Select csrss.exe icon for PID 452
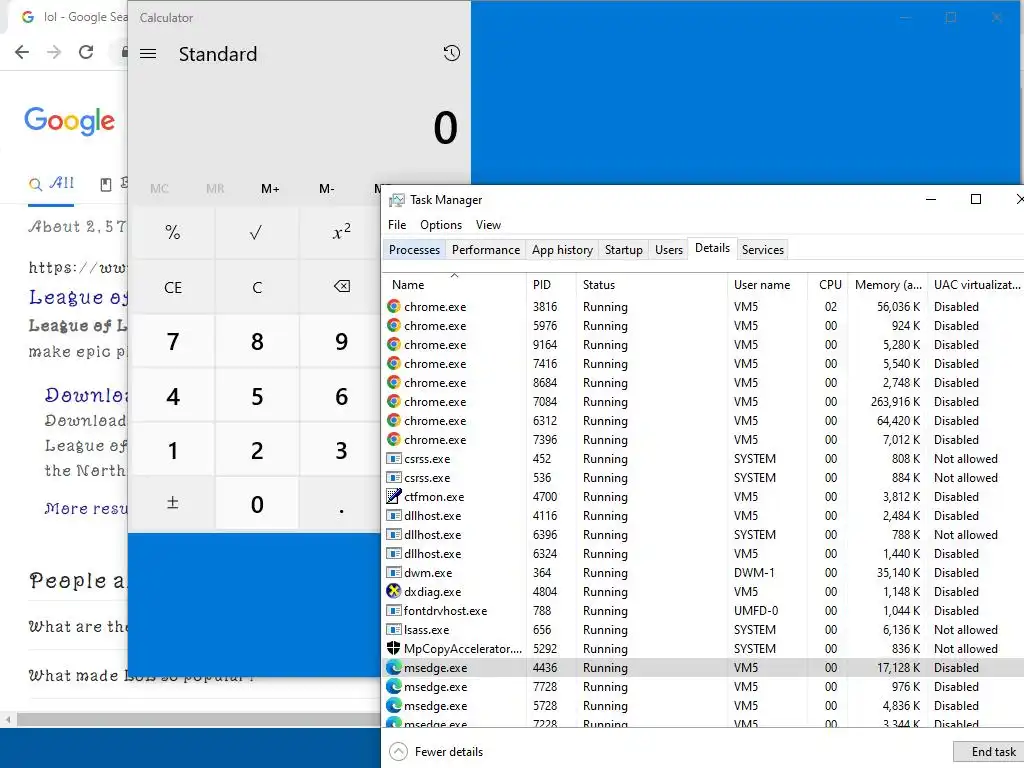The width and height of the screenshot is (1024, 768). point(393,458)
